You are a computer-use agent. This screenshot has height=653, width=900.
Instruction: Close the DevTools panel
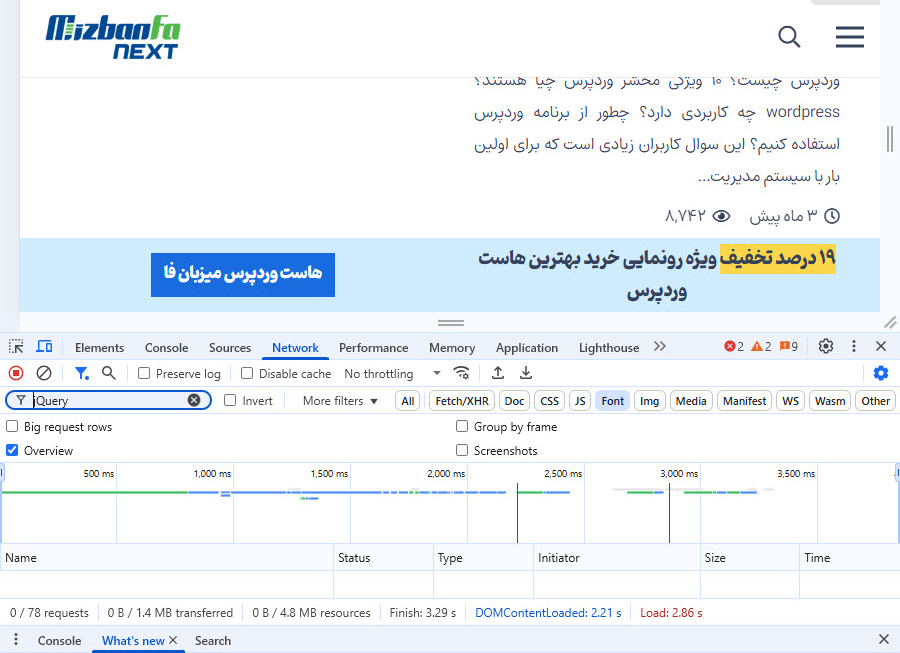point(881,346)
